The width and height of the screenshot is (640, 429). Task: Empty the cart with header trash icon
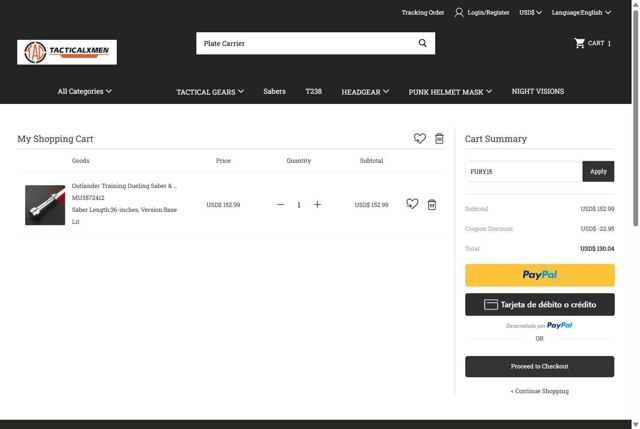439,139
